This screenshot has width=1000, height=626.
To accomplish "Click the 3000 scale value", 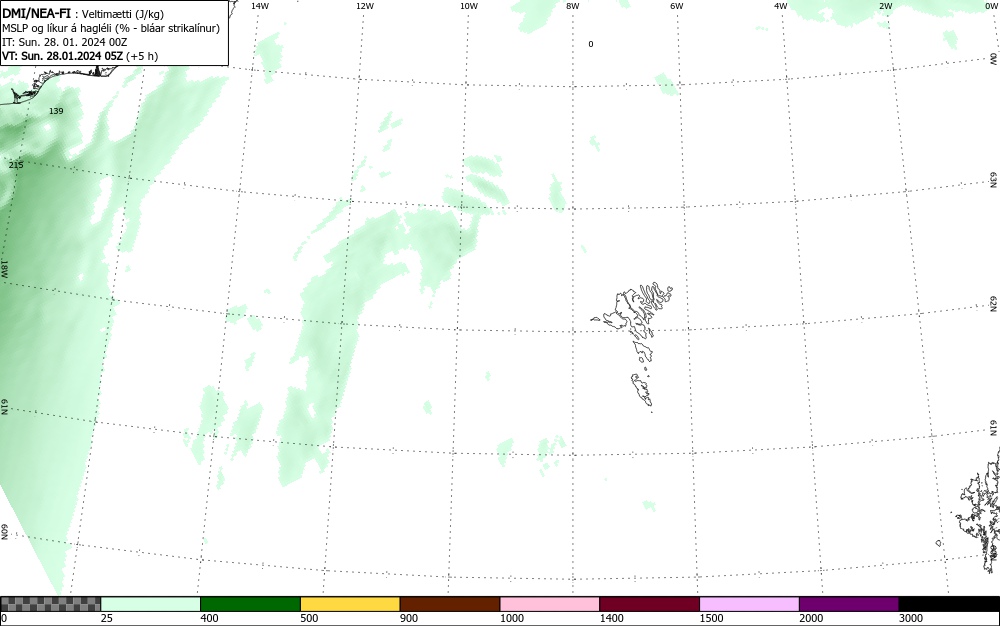I will pyautogui.click(x=911, y=618).
